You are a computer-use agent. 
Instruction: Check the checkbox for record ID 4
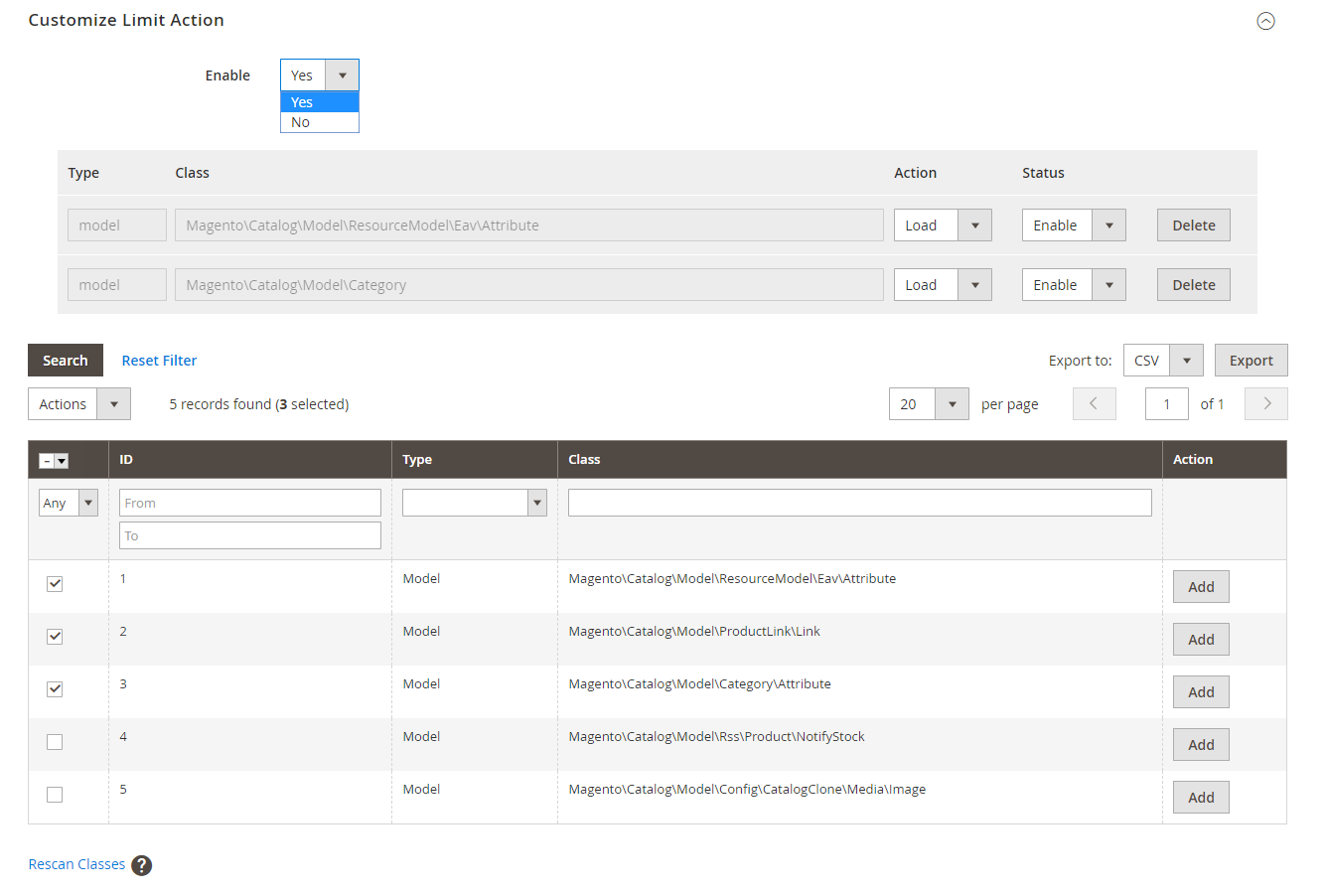click(x=55, y=742)
